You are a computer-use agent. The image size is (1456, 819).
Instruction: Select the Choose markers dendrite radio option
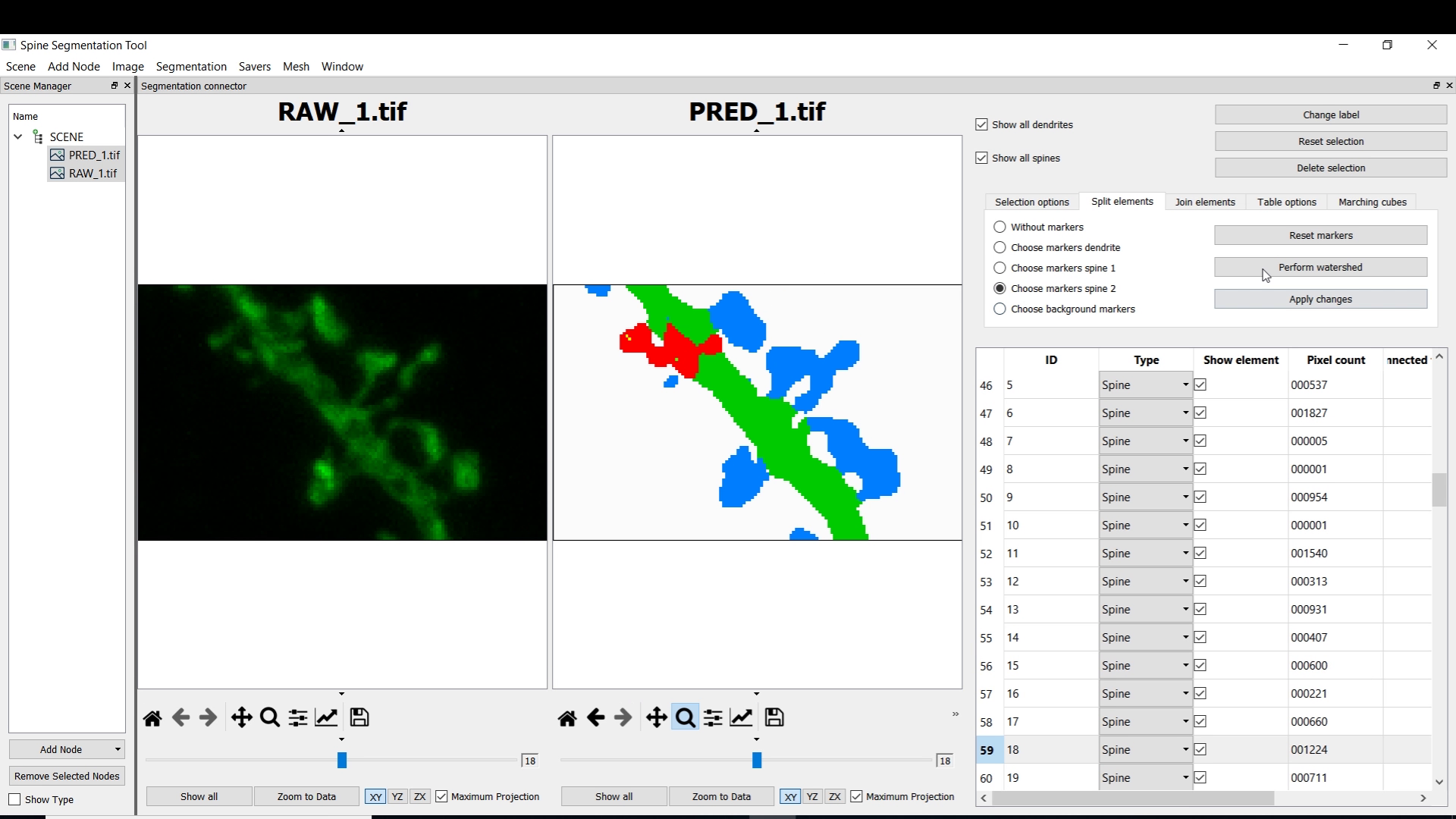pyautogui.click(x=999, y=247)
